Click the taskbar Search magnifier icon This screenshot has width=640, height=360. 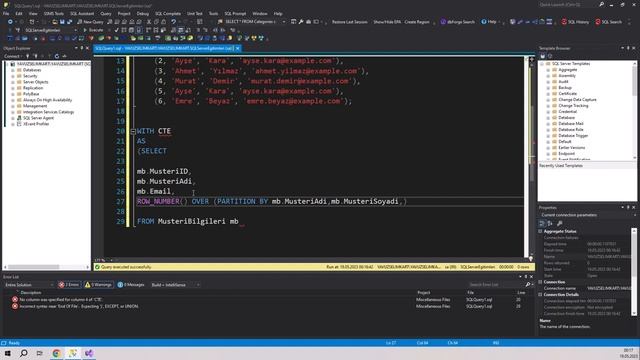tap(24, 353)
